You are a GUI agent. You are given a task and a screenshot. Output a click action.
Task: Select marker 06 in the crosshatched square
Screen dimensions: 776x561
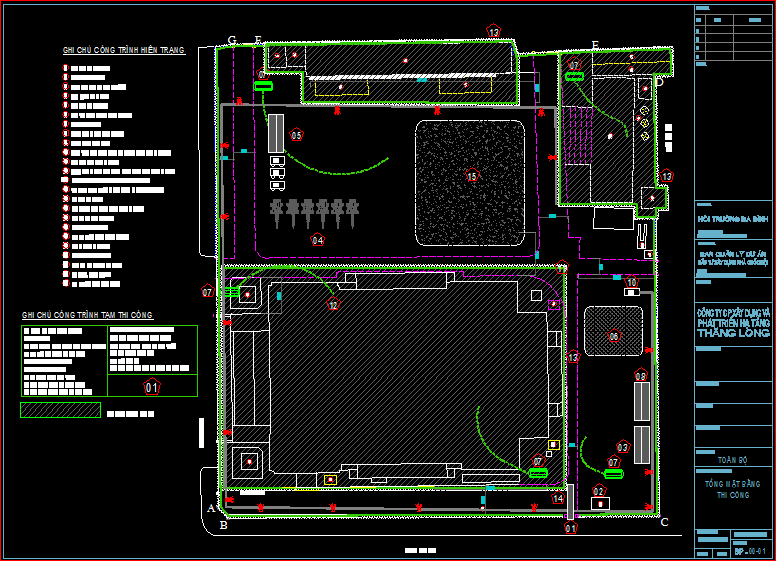(614, 337)
